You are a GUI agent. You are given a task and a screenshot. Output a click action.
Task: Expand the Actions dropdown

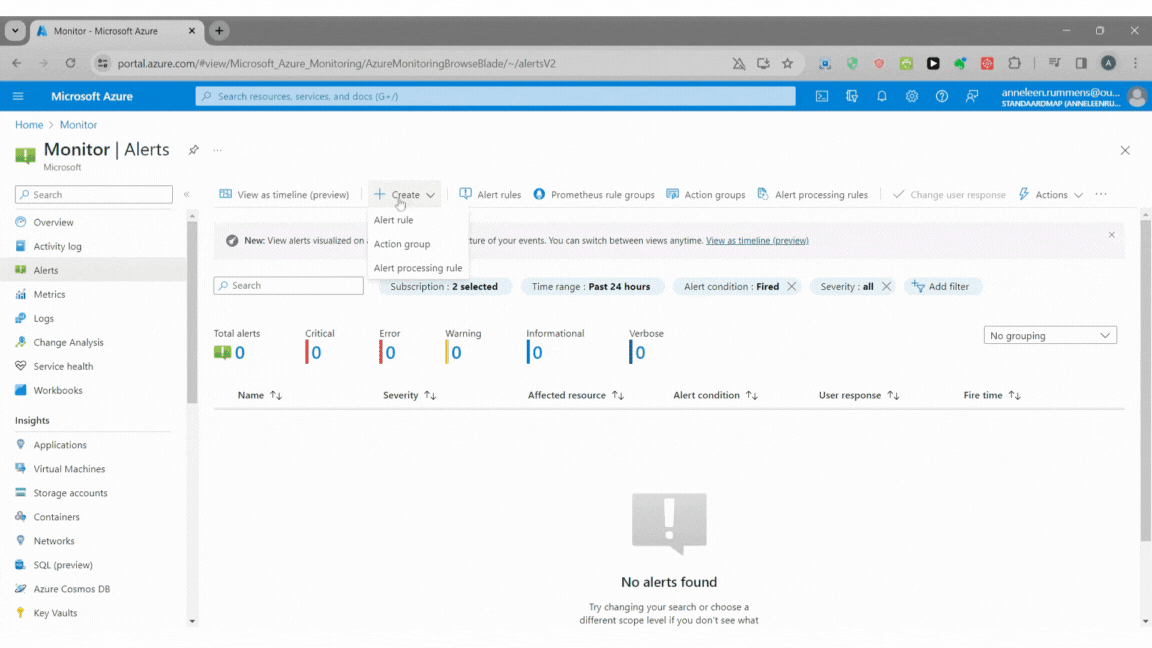(1051, 195)
